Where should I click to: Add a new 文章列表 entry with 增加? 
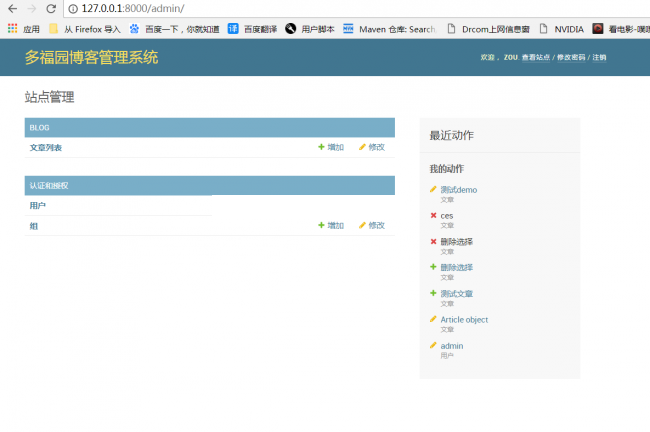pyautogui.click(x=331, y=147)
